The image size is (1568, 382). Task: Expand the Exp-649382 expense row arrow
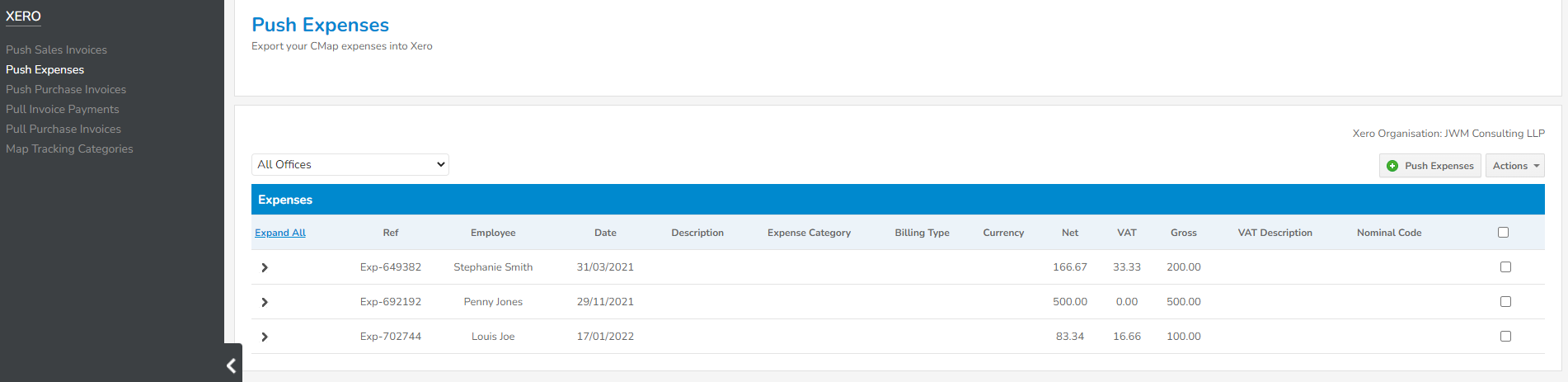coord(265,267)
